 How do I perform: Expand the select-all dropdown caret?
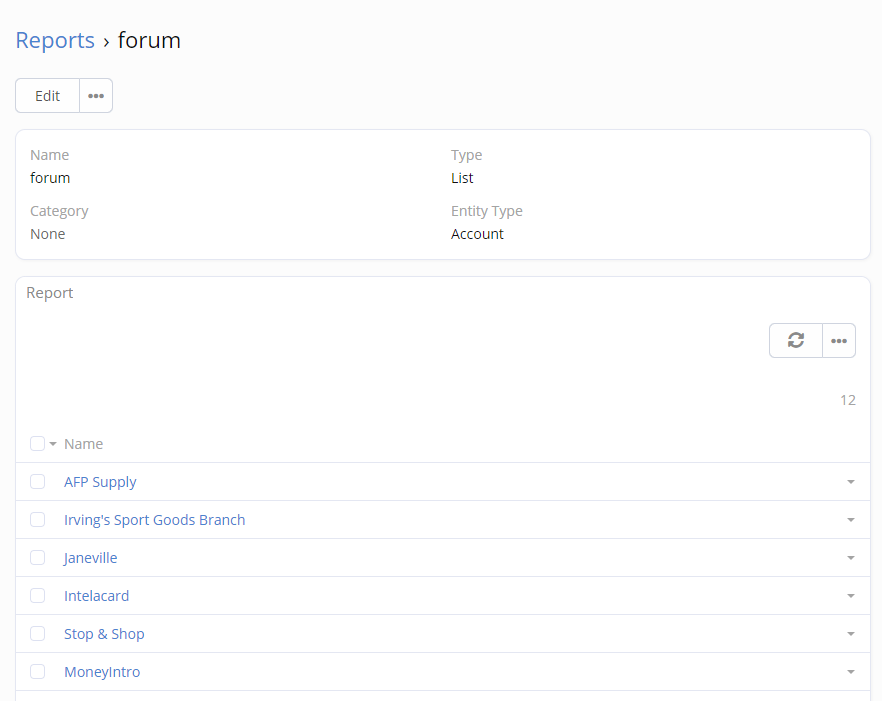52,444
